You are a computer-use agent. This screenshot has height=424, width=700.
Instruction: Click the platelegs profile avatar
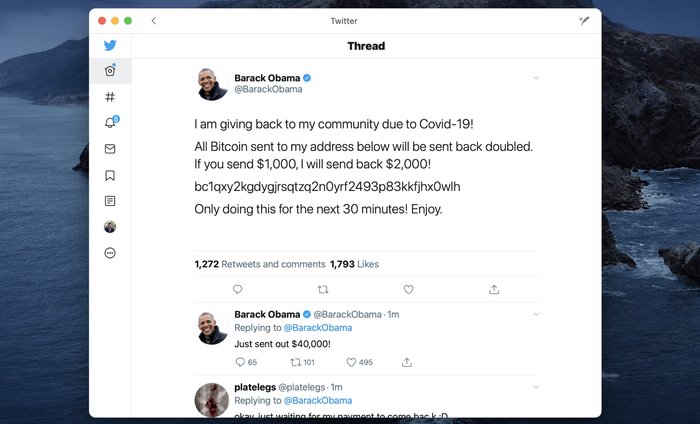coord(212,399)
